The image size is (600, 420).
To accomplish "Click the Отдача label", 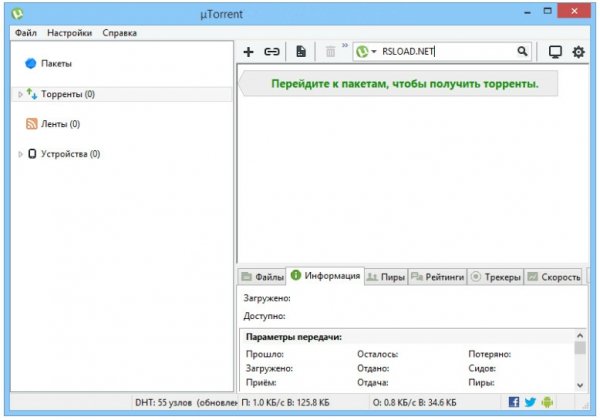I will [x=372, y=383].
